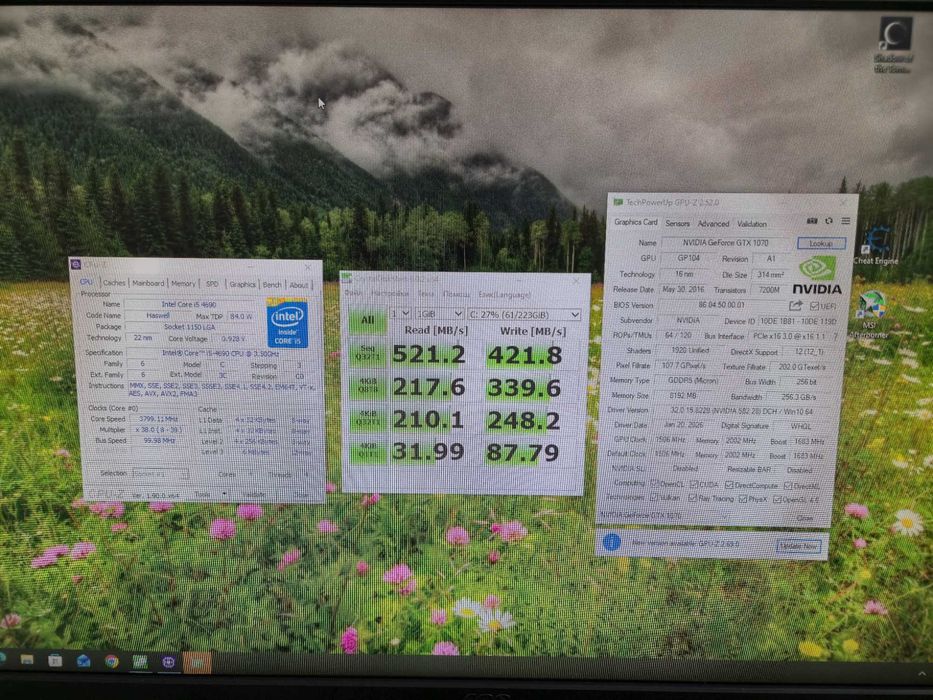Open Shadow of the Tomb Raider desktop icon
This screenshot has width=933, height=700.
894,43
